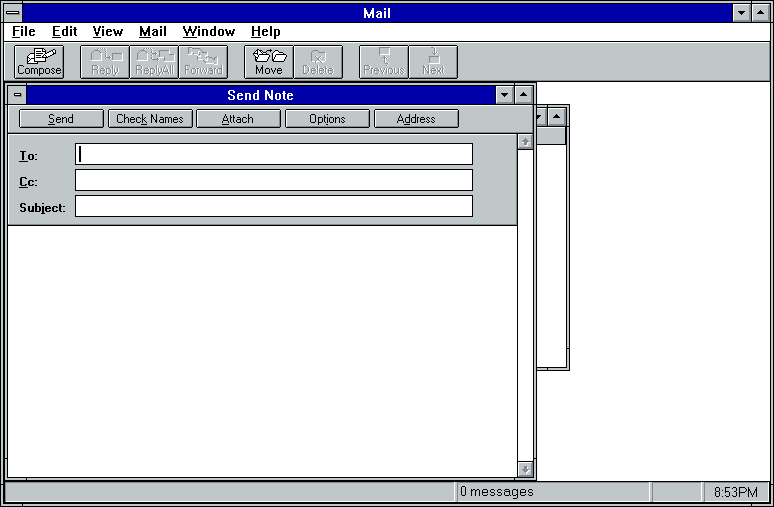Open the Mail menu
This screenshot has height=507, width=774.
point(153,32)
